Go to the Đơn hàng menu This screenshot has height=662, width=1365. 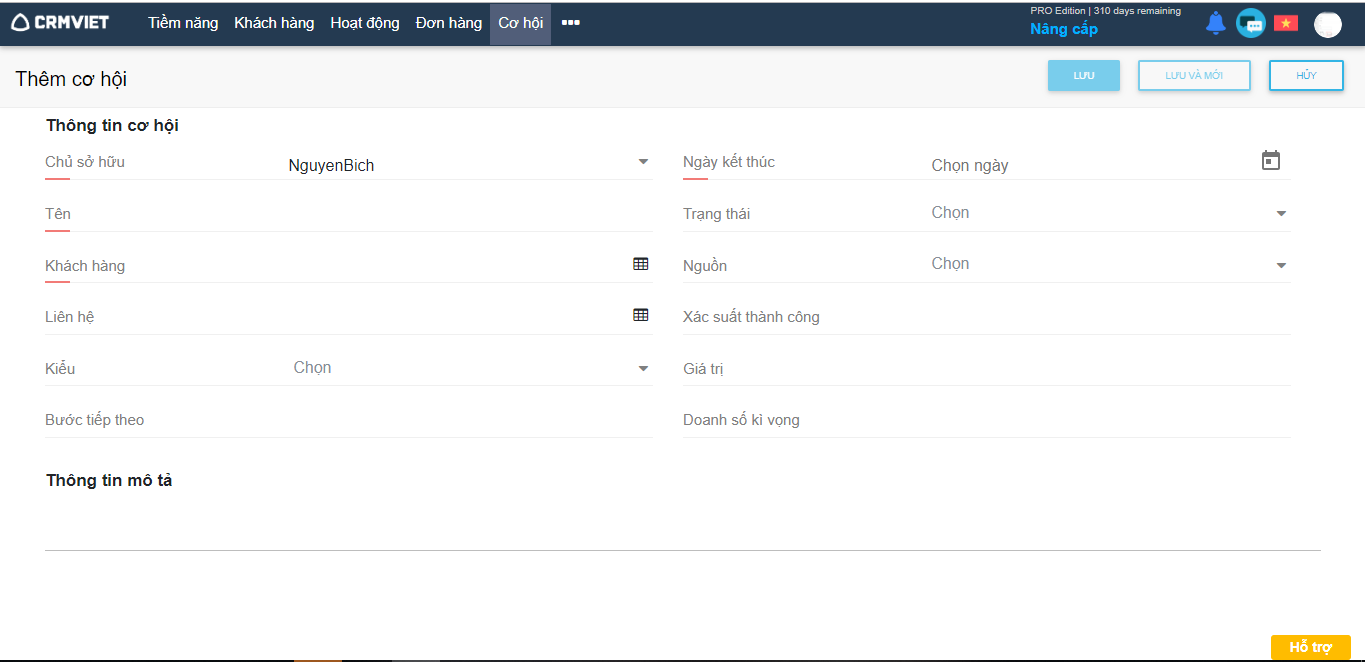449,23
